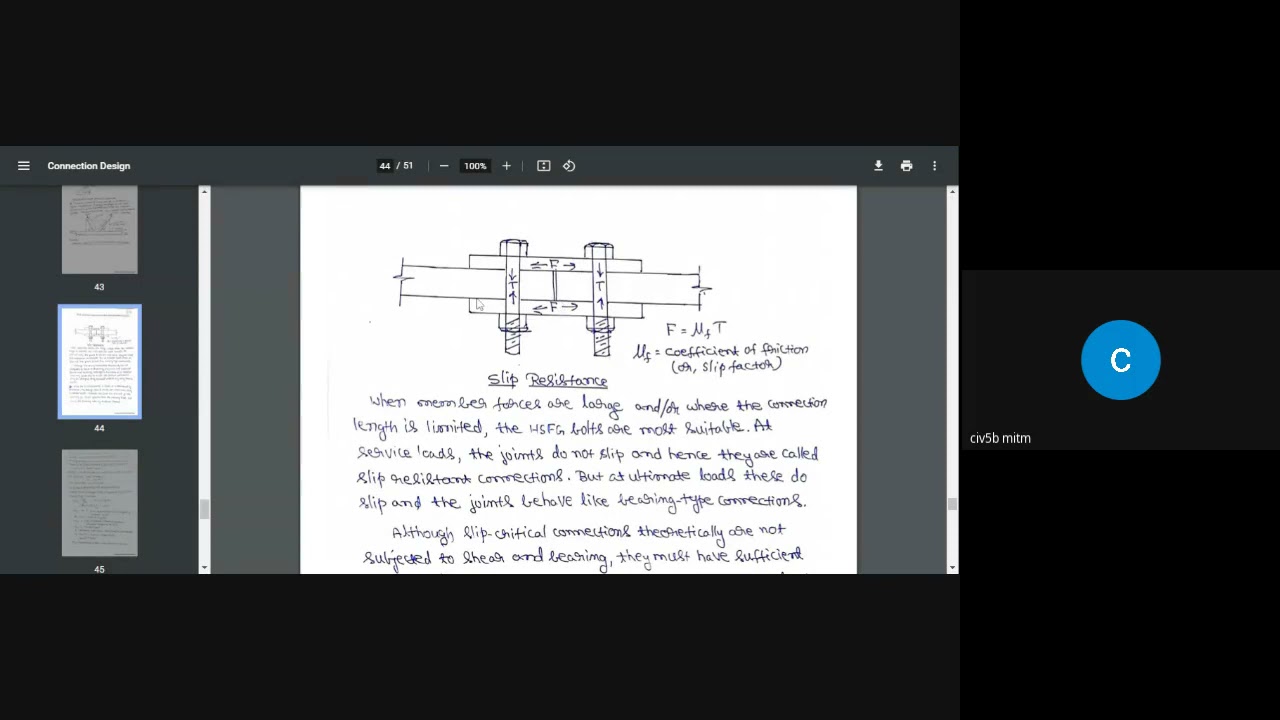Click the fit to page icon

pyautogui.click(x=544, y=166)
